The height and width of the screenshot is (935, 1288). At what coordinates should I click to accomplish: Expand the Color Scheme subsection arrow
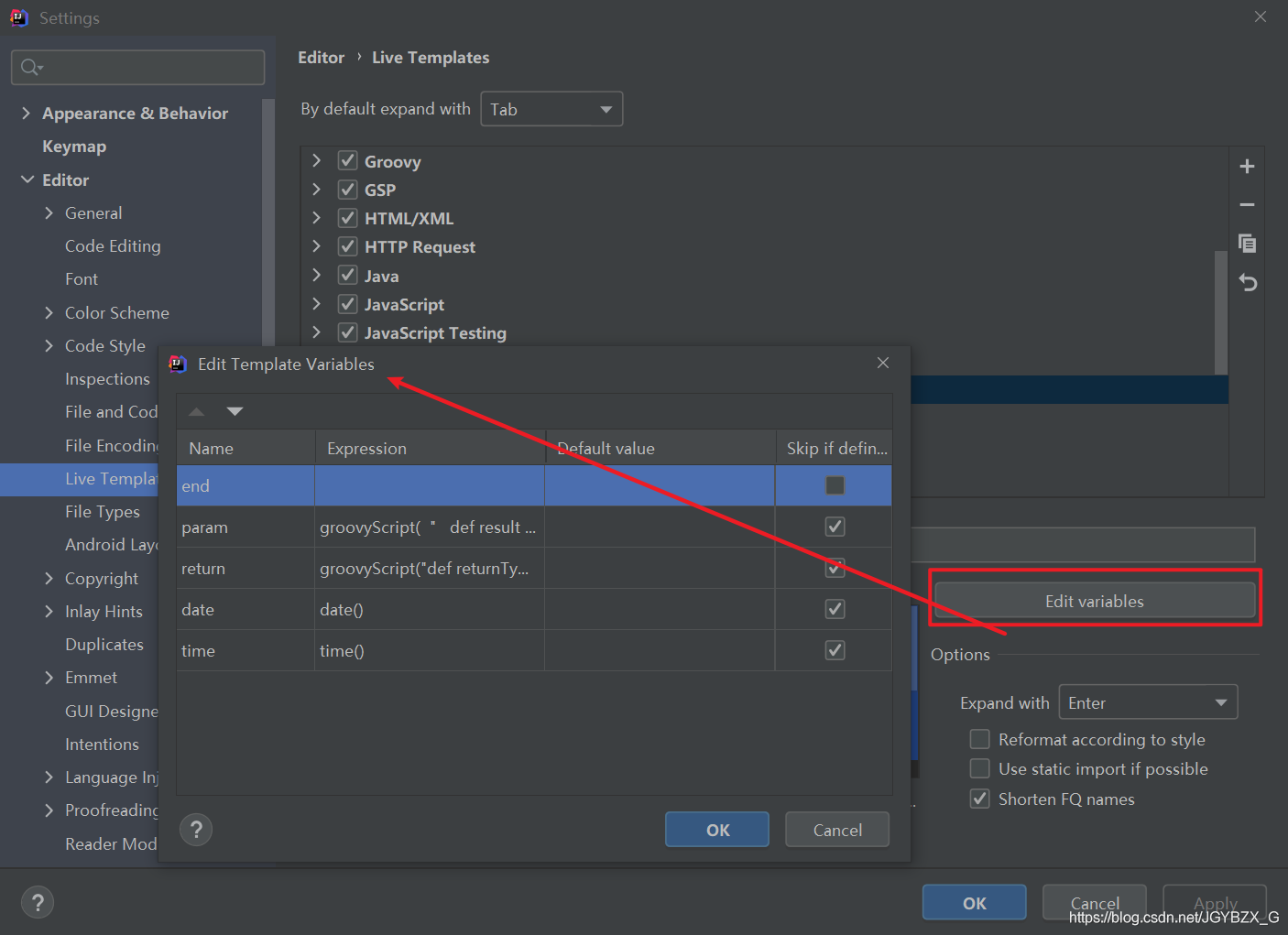tap(49, 312)
